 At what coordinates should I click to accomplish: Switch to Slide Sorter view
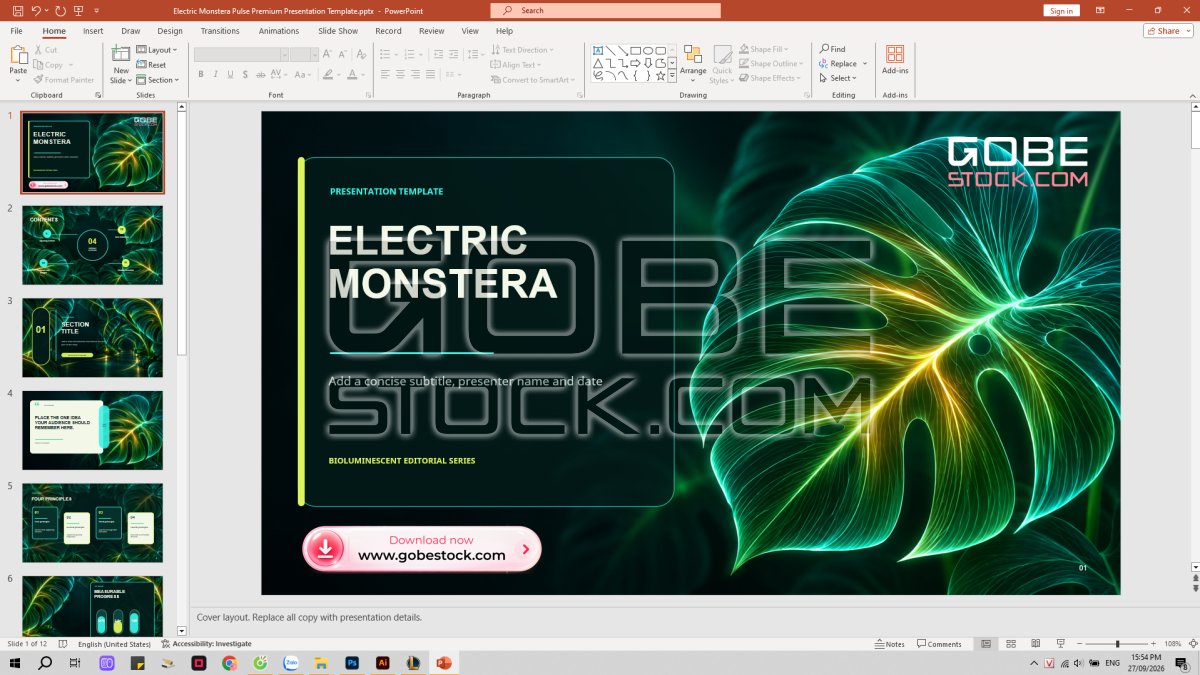click(x=1011, y=644)
